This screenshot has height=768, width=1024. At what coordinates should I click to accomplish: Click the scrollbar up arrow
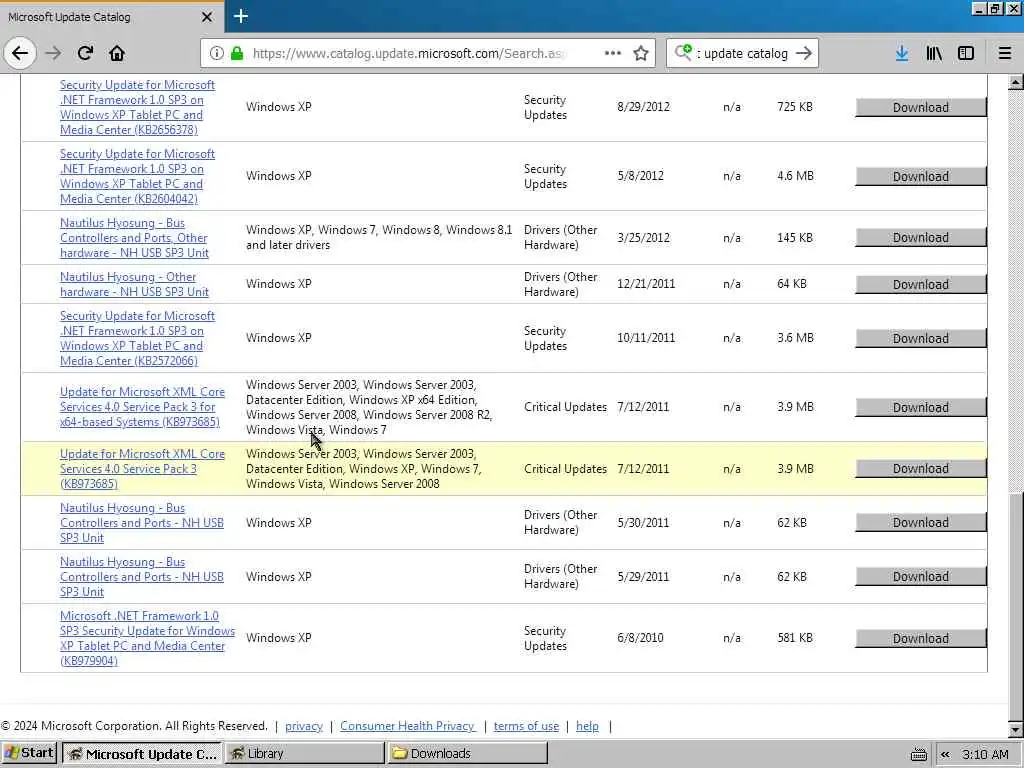point(1016,82)
